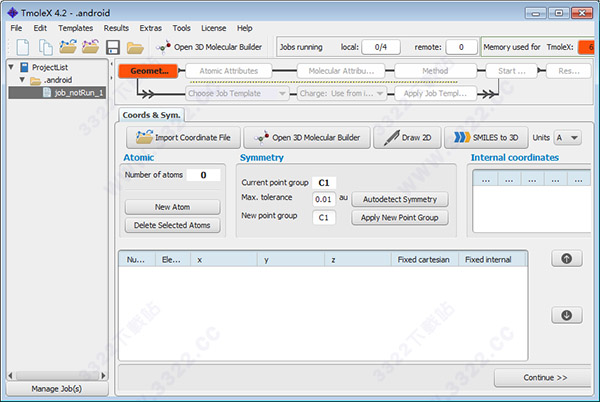This screenshot has height=402, width=600.
Task: Click the move row up arrow button
Action: (x=566, y=259)
